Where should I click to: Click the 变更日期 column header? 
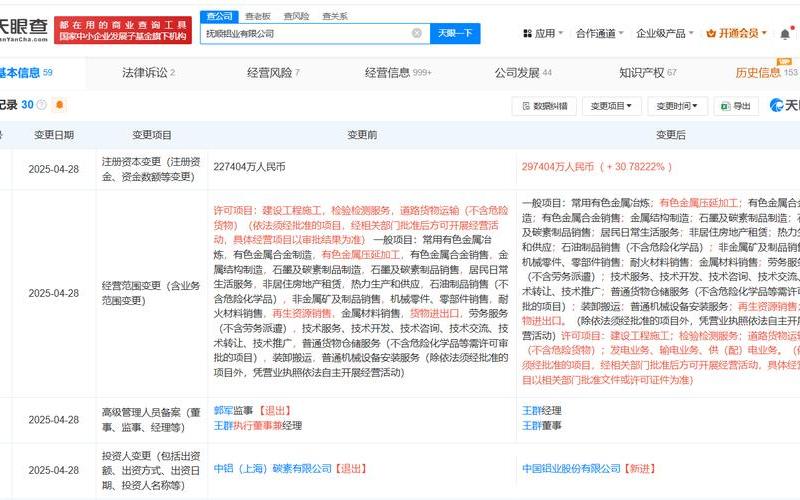pyautogui.click(x=54, y=135)
